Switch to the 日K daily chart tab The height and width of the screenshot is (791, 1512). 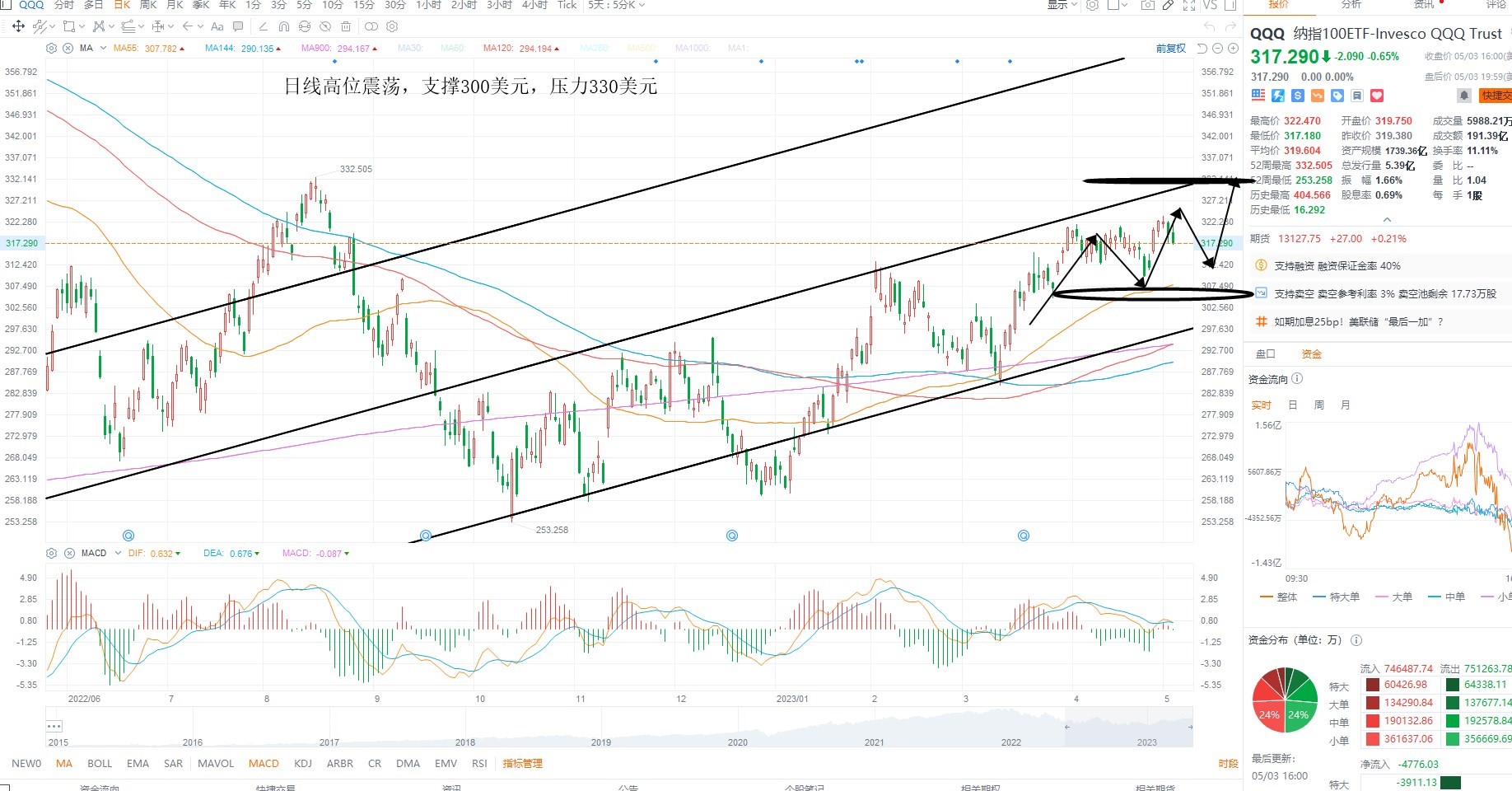click(x=122, y=5)
